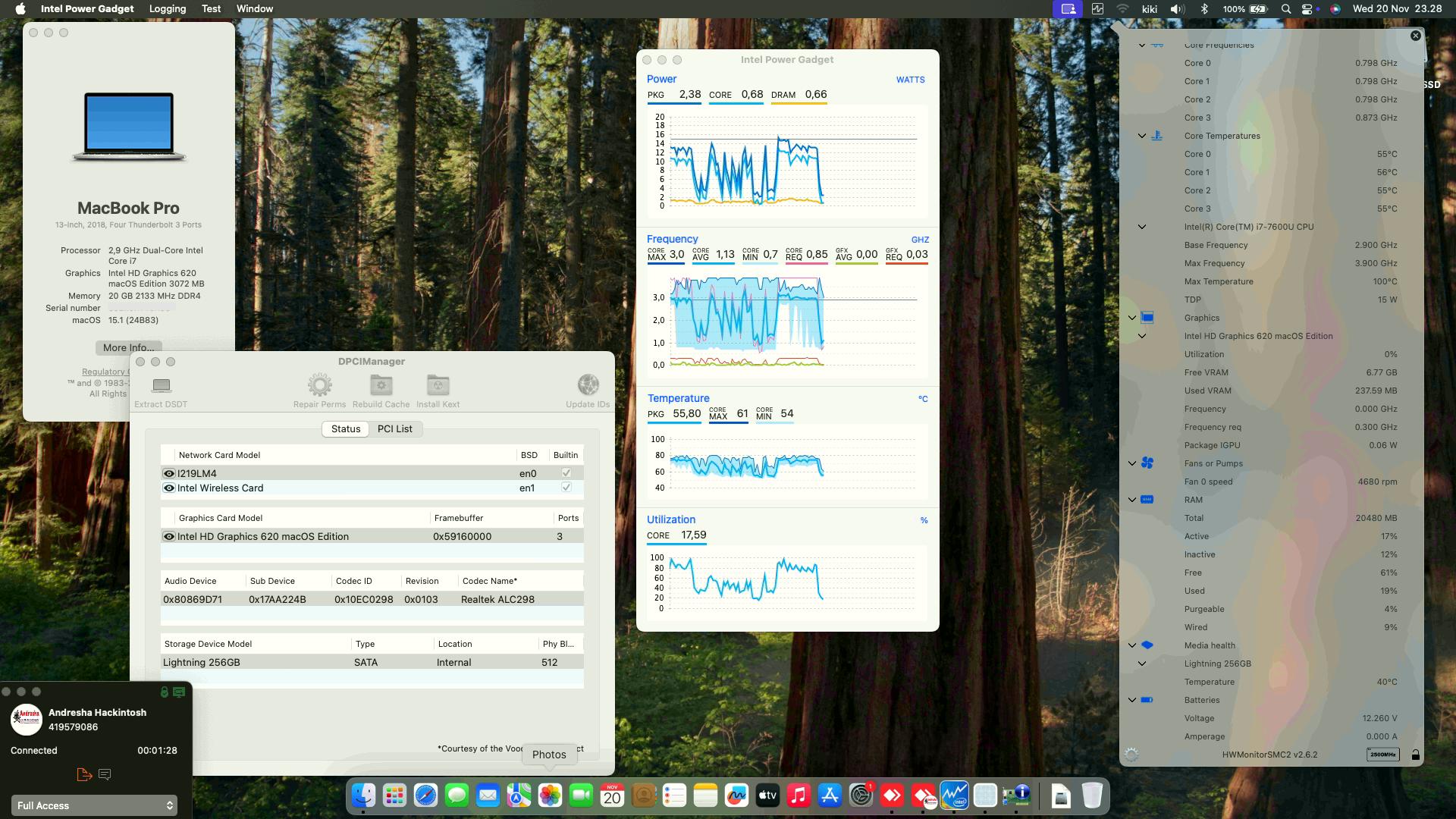The height and width of the screenshot is (819, 1456).
Task: Collapse the RAM section
Action: [x=1132, y=500]
